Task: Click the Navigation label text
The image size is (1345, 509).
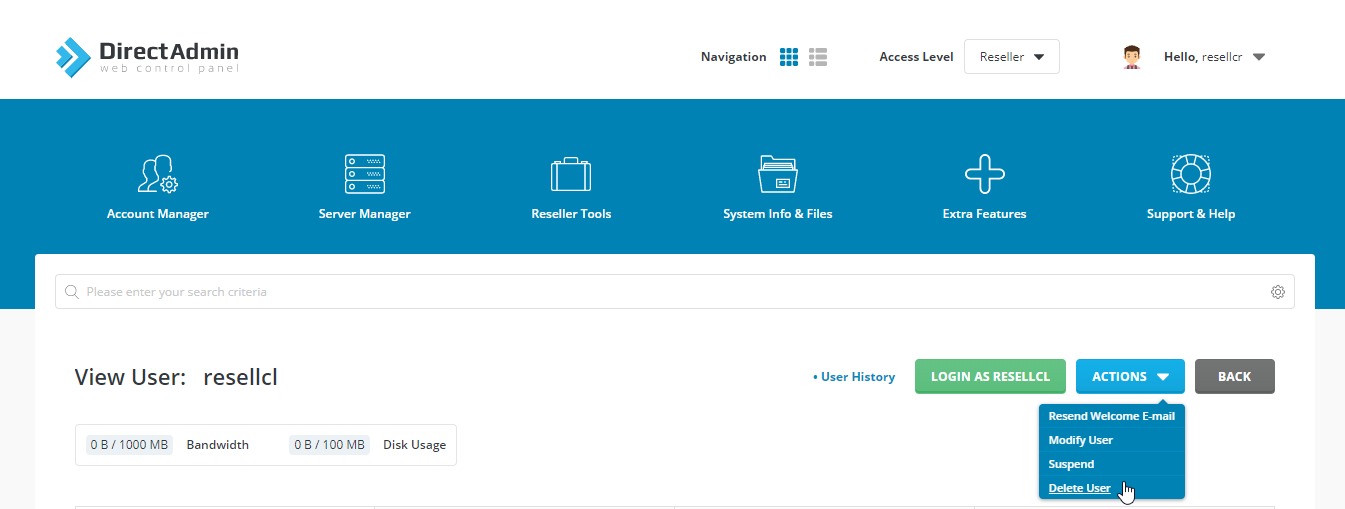Action: pyautogui.click(x=734, y=57)
